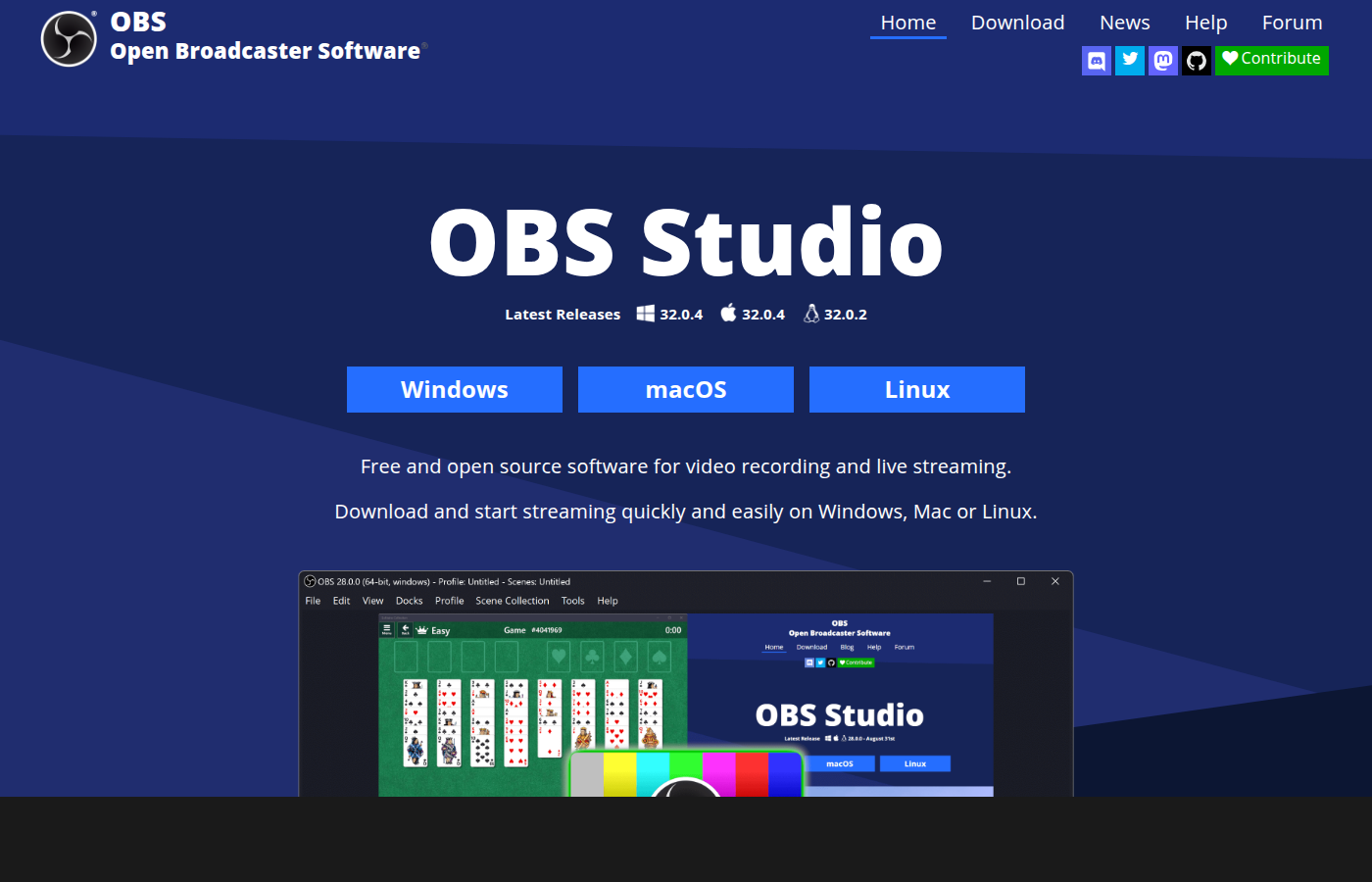Click the OBS logo in the header
Screen dimensions: 1372x882
[68, 38]
